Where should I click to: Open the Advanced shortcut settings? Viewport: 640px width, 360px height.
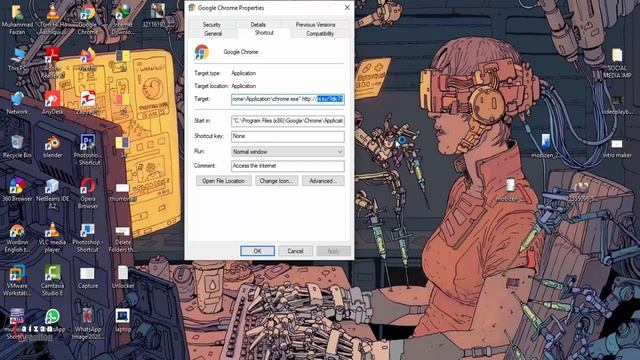tap(323, 181)
